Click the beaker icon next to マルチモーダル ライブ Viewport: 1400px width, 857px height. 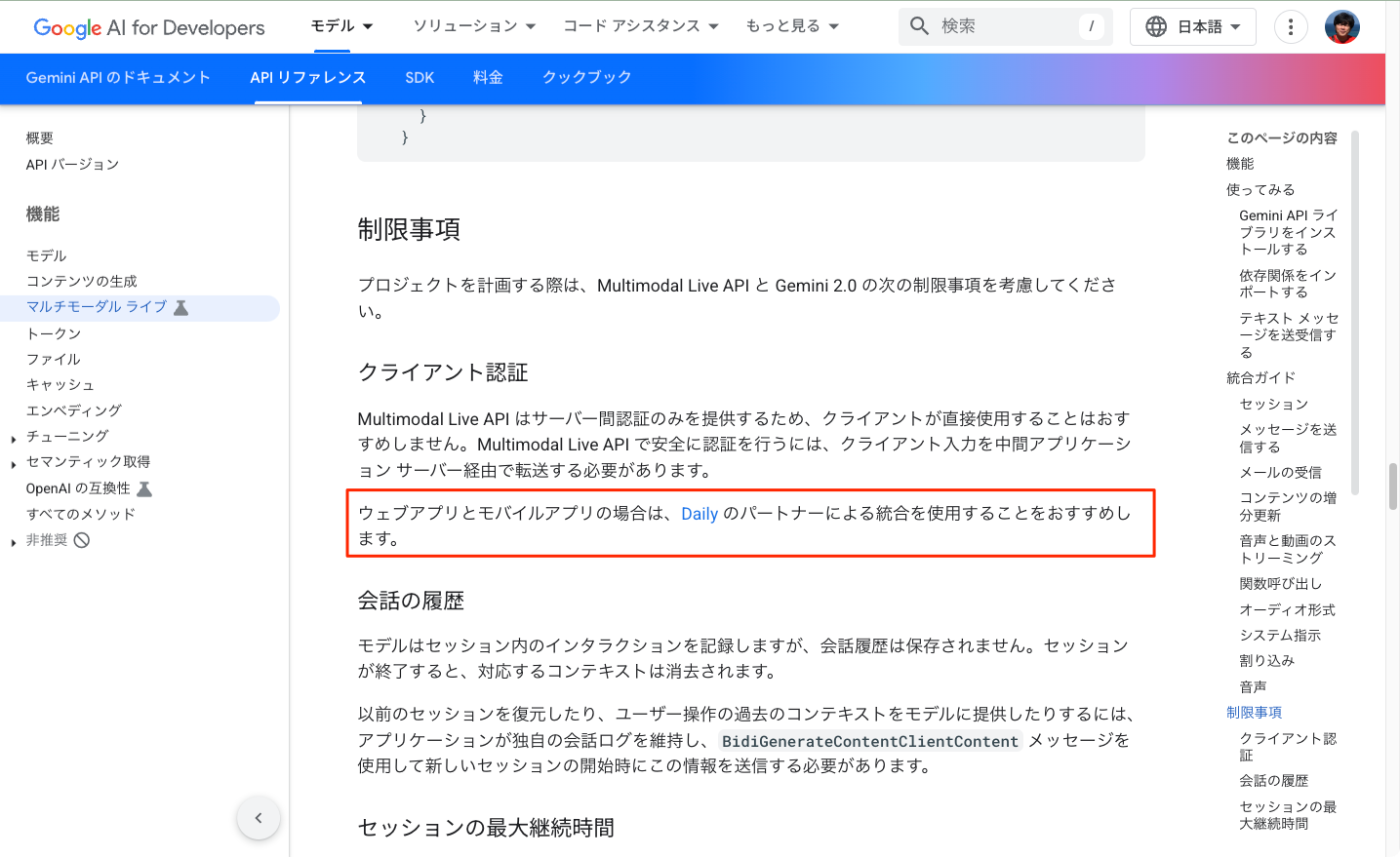181,307
